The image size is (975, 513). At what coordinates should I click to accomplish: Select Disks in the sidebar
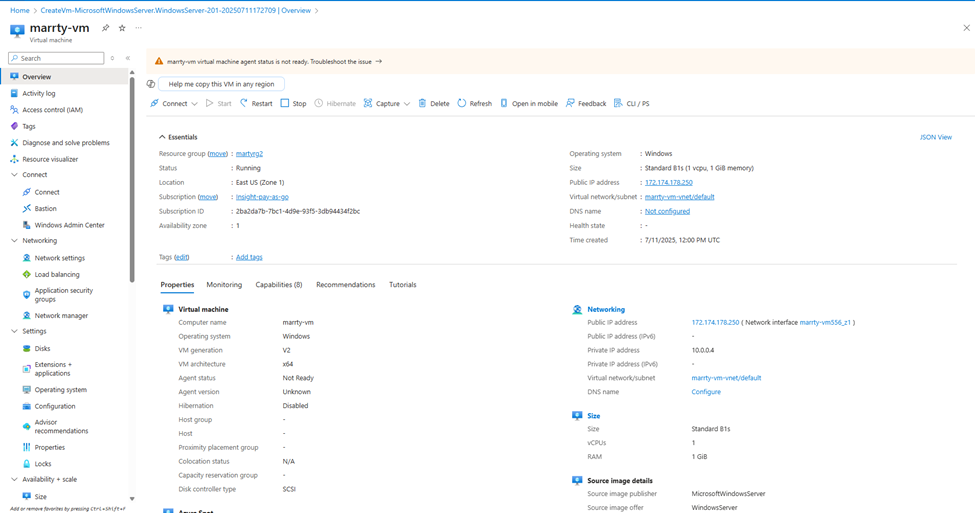coord(42,349)
